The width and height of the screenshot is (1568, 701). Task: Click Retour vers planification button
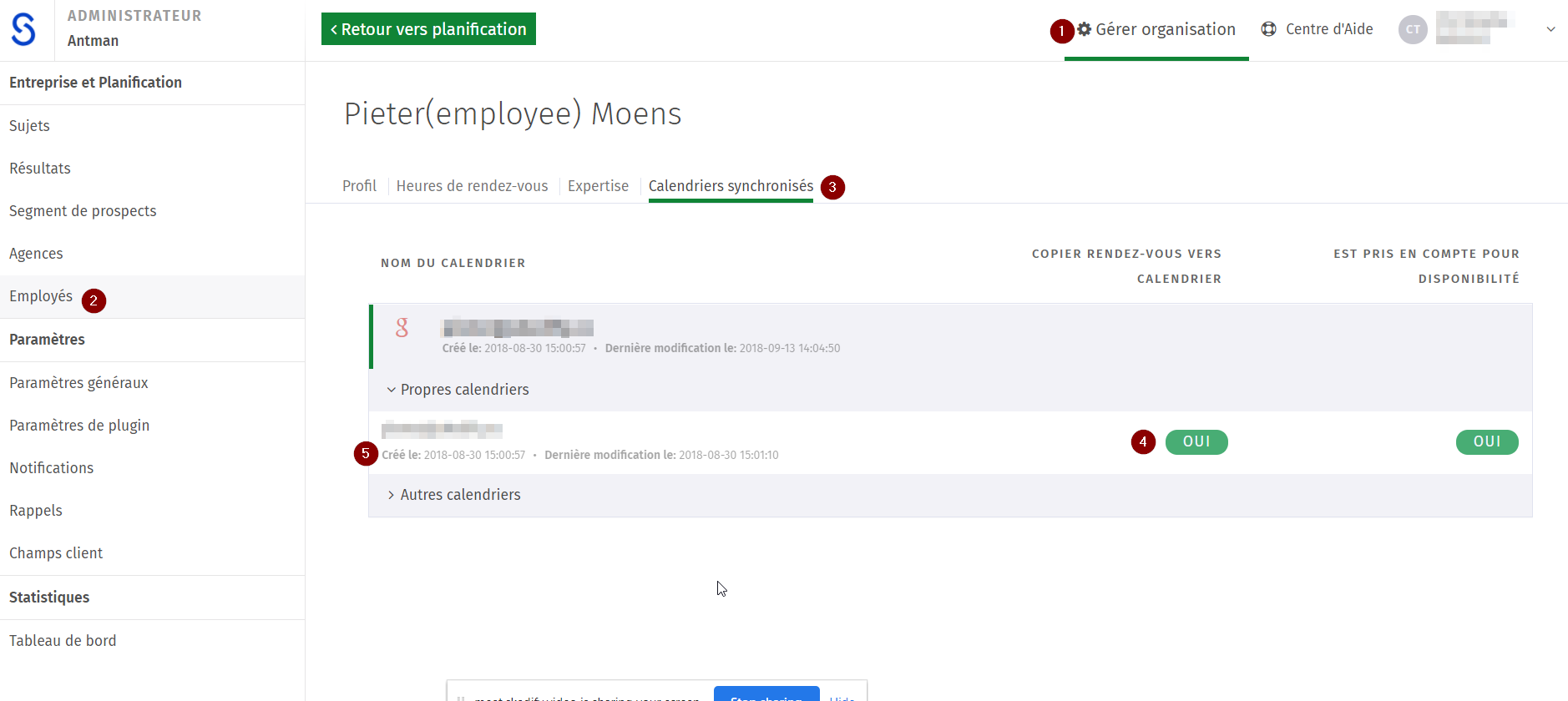click(428, 29)
